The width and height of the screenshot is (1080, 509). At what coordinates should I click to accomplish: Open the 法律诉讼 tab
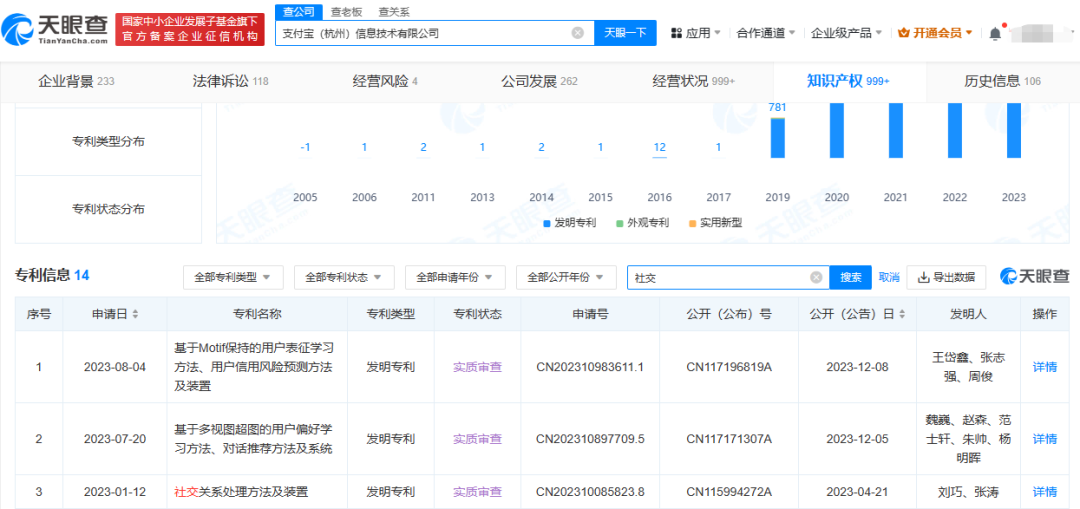tap(230, 81)
